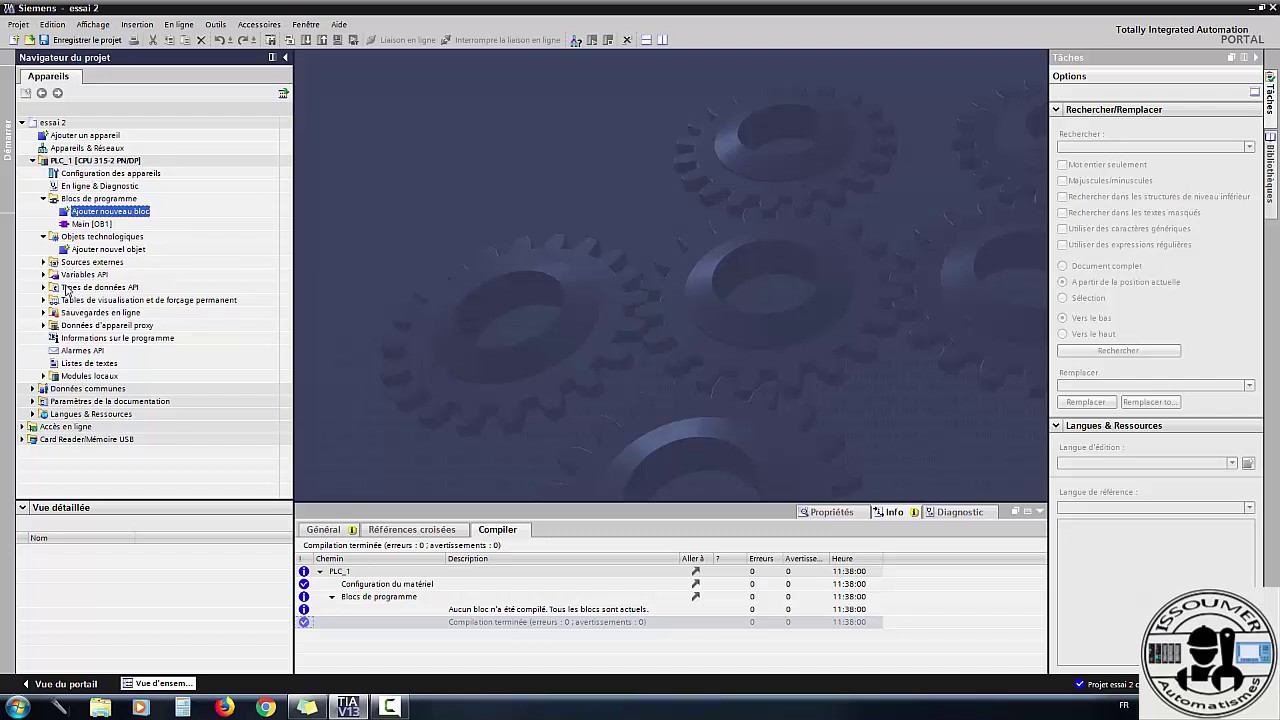This screenshot has height=720, width=1280.
Task: Click the Remplacer tout button
Action: (1151, 402)
